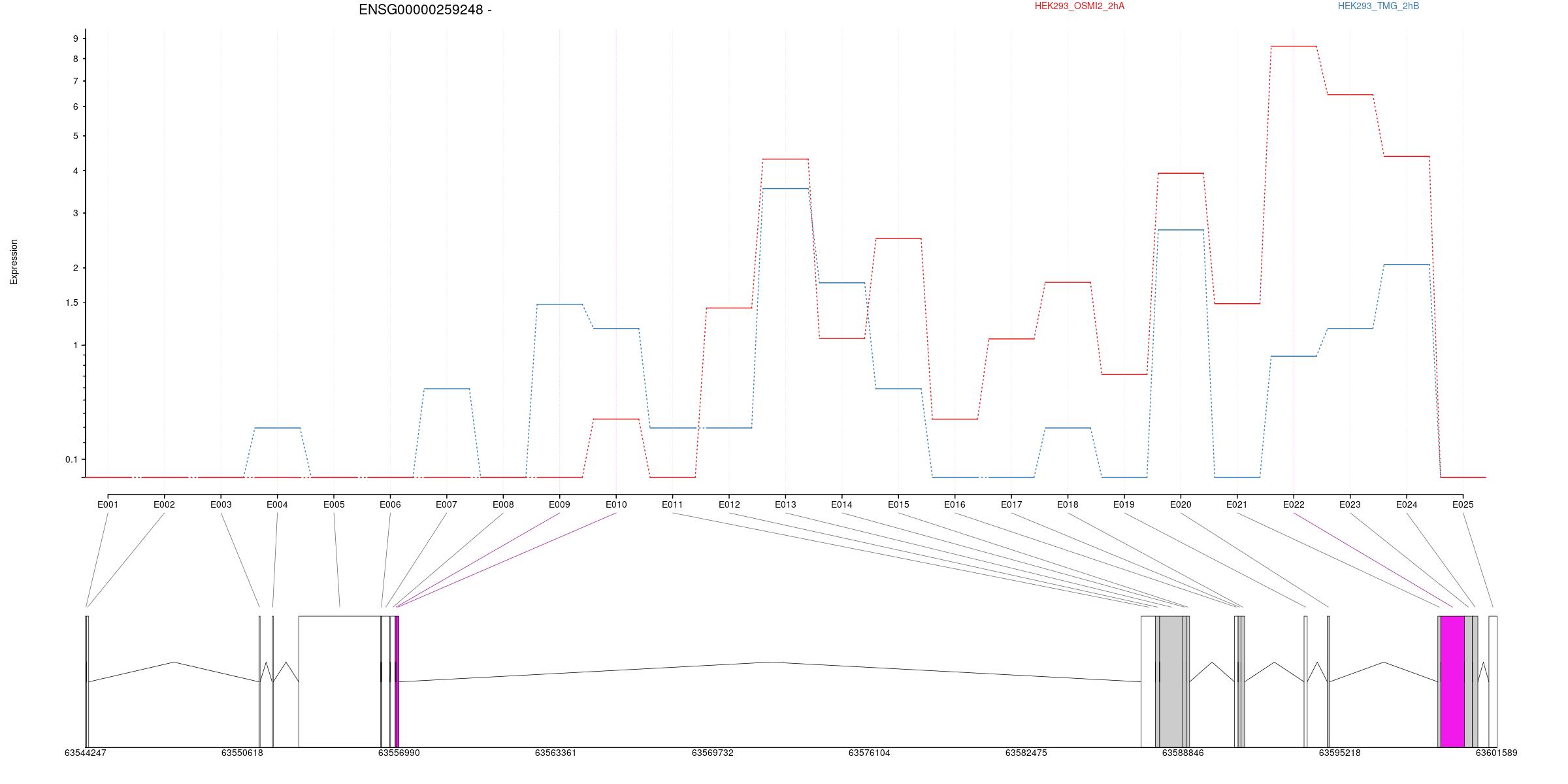Click the red E013 expression plateau
1568x784 pixels.
tap(785, 159)
